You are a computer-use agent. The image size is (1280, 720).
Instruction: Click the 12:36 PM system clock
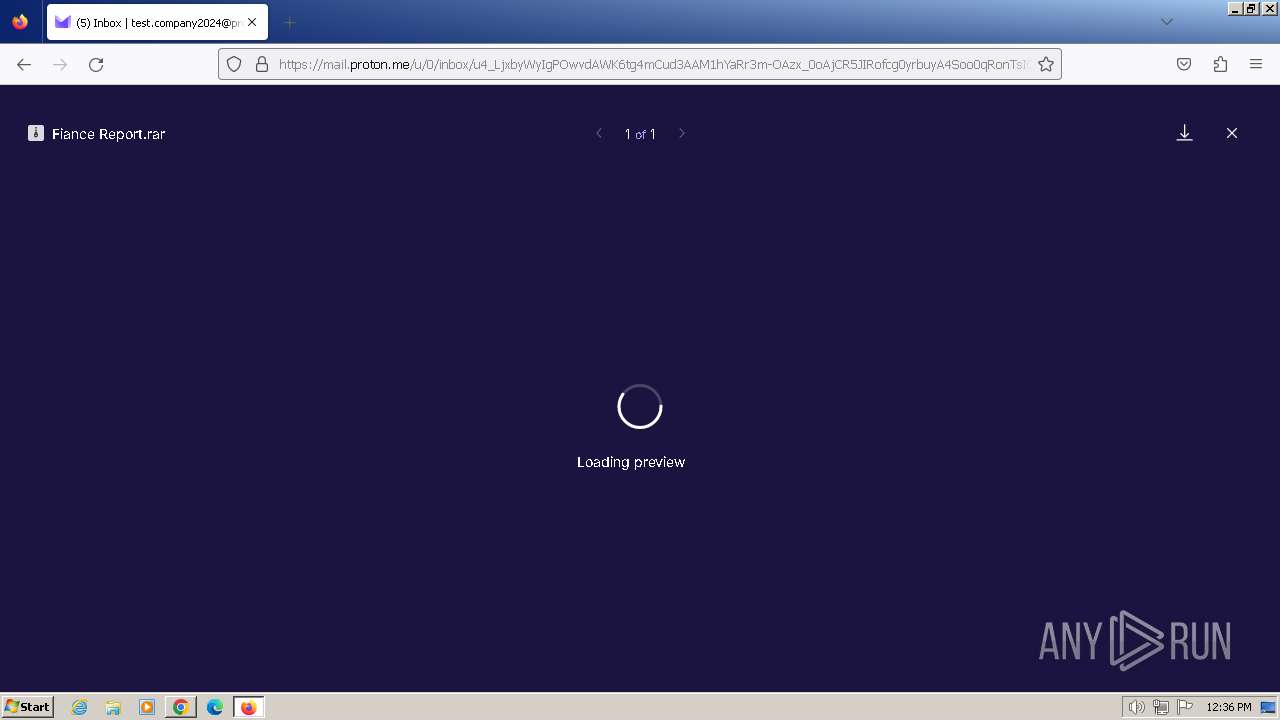[1229, 707]
